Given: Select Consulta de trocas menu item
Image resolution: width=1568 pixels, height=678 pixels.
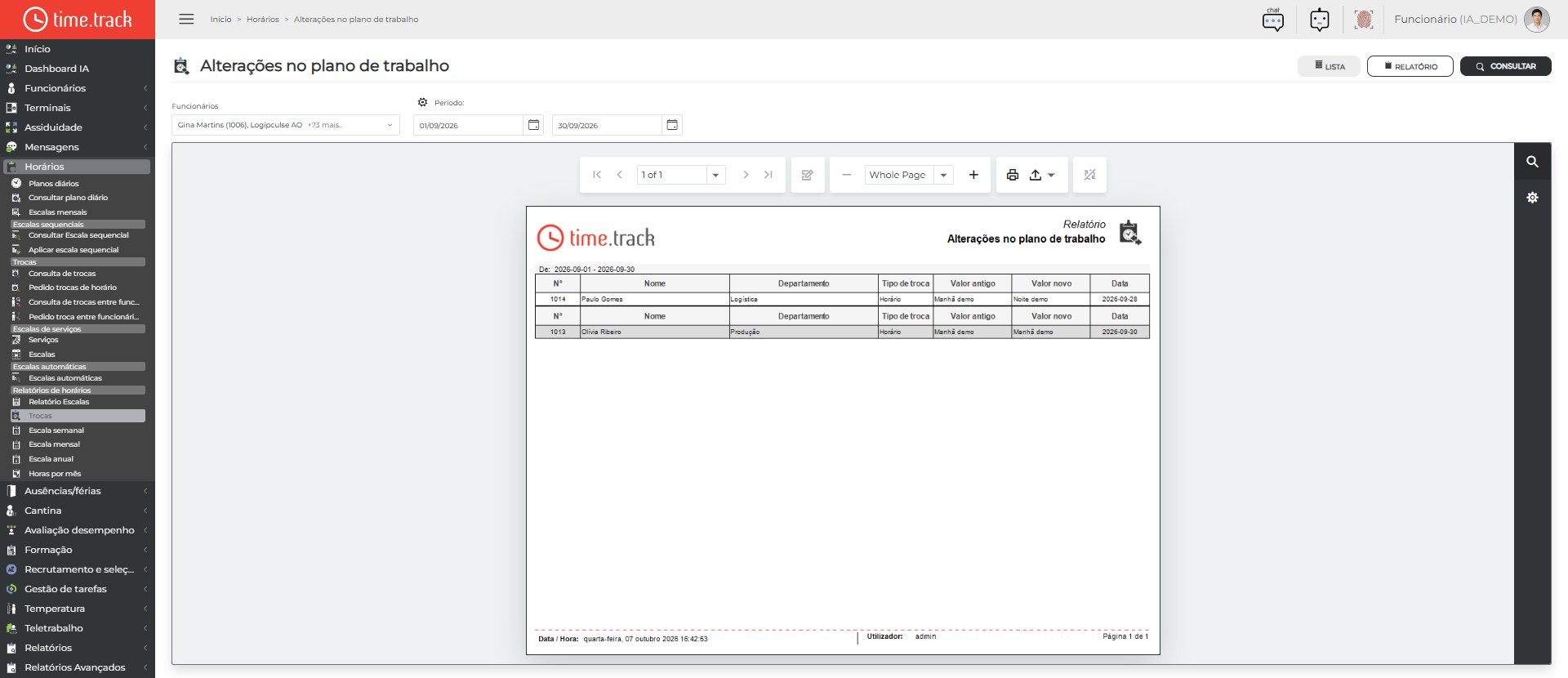Looking at the screenshot, I should click(x=62, y=274).
